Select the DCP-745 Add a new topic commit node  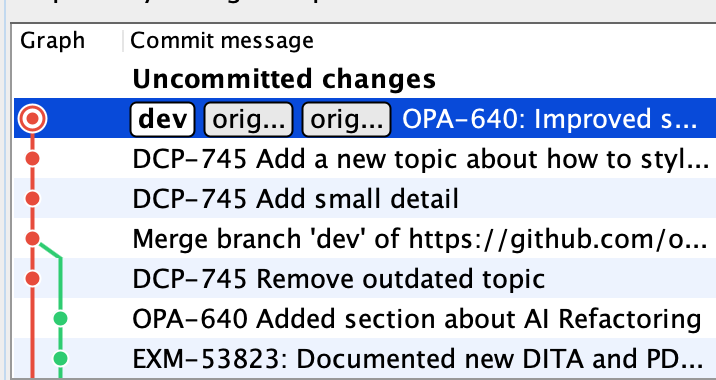32,159
